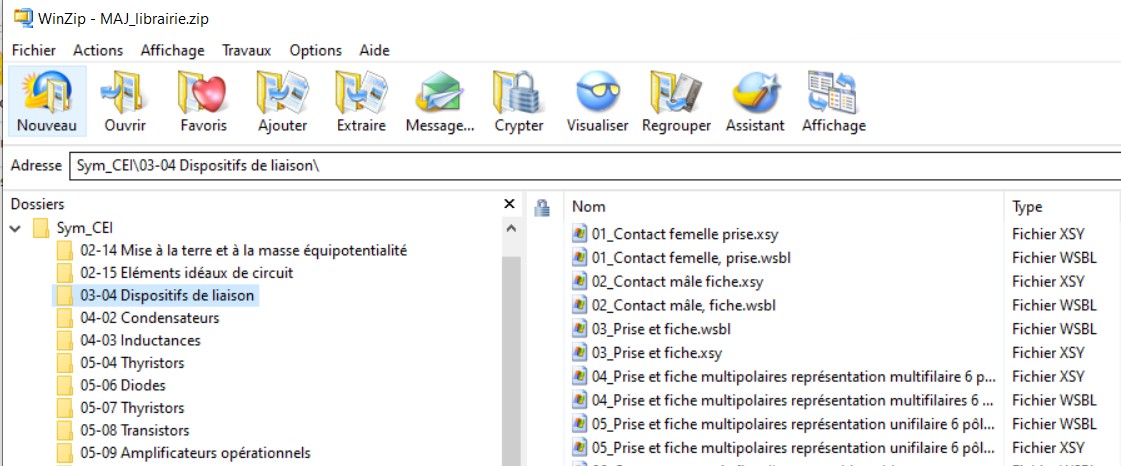Launch the Assistant wizard icon
The width and height of the screenshot is (1121, 466).
755,101
